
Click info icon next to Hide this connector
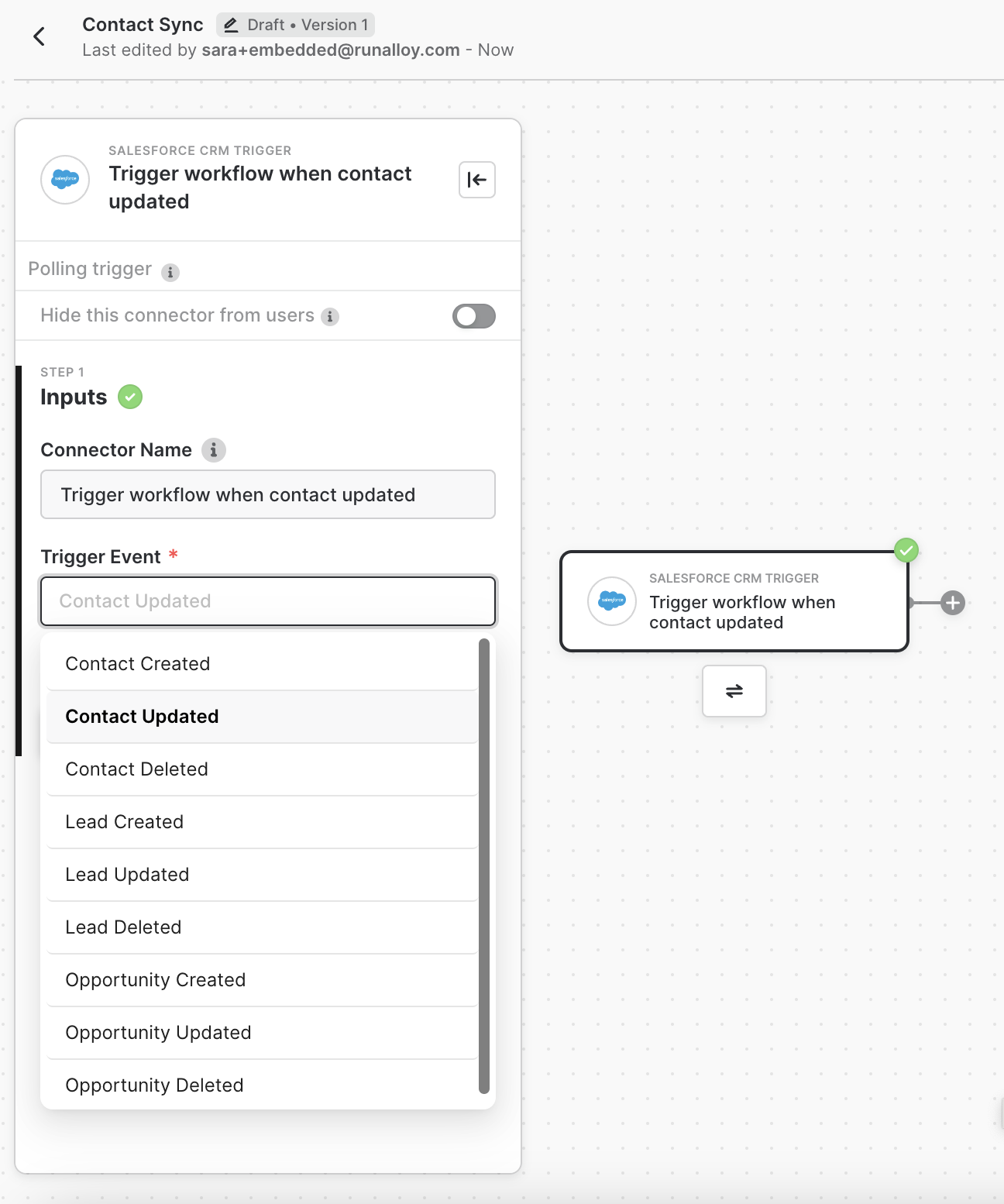(x=330, y=316)
